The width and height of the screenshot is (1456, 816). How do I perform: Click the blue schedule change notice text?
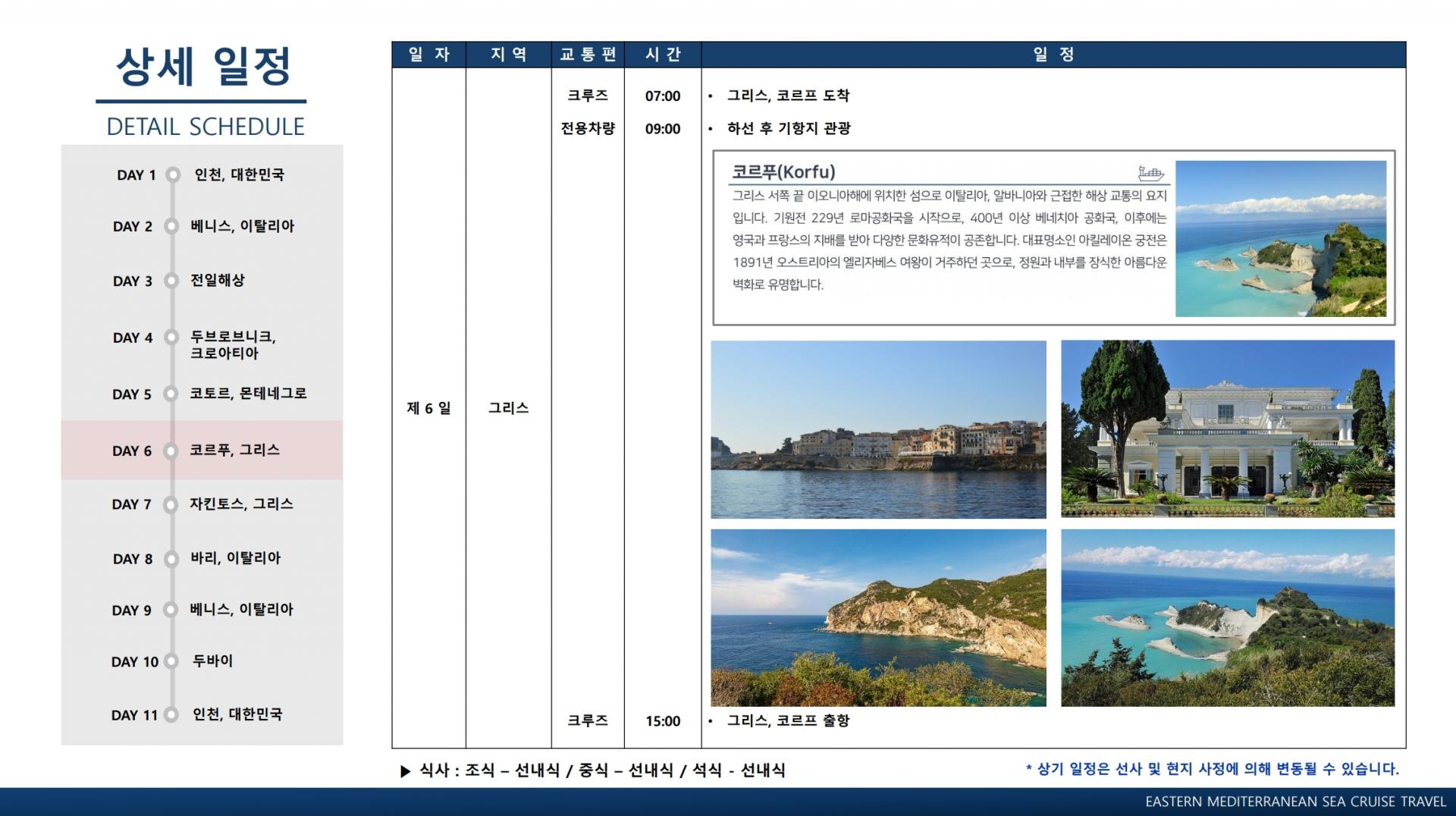pos(1212,769)
